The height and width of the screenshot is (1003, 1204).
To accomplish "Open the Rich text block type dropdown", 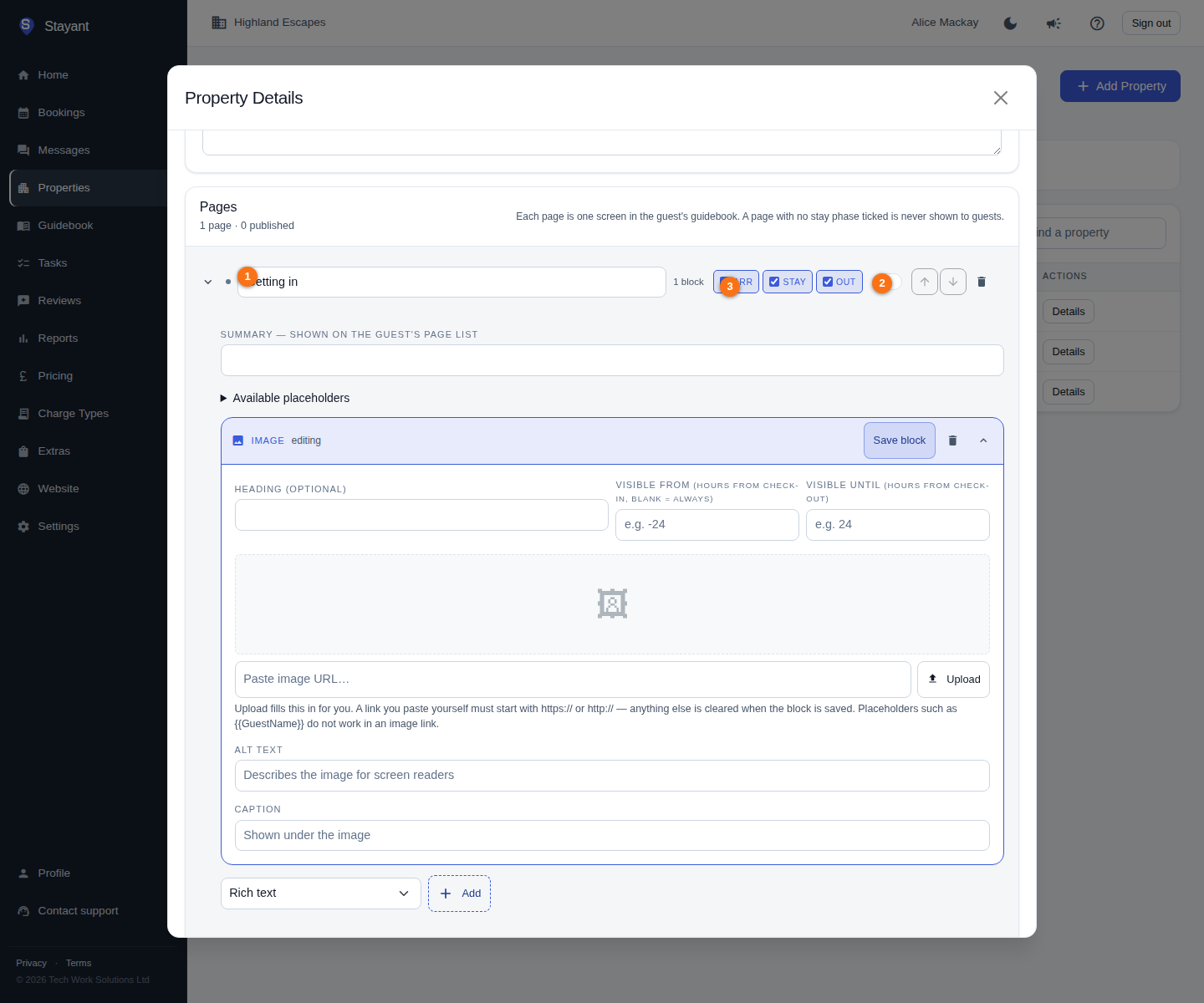I will 320,894.
